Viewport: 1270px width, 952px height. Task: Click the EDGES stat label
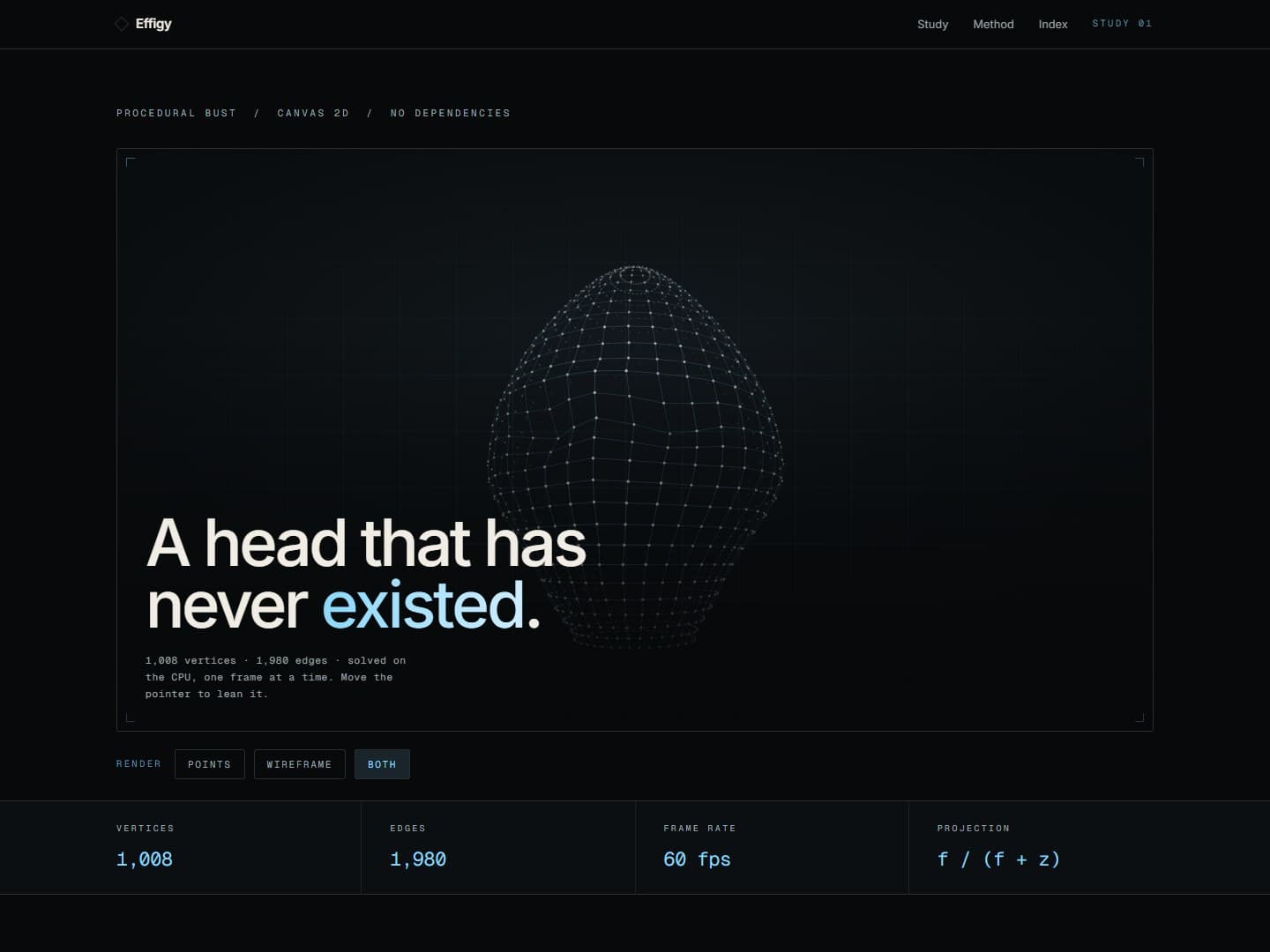[407, 829]
